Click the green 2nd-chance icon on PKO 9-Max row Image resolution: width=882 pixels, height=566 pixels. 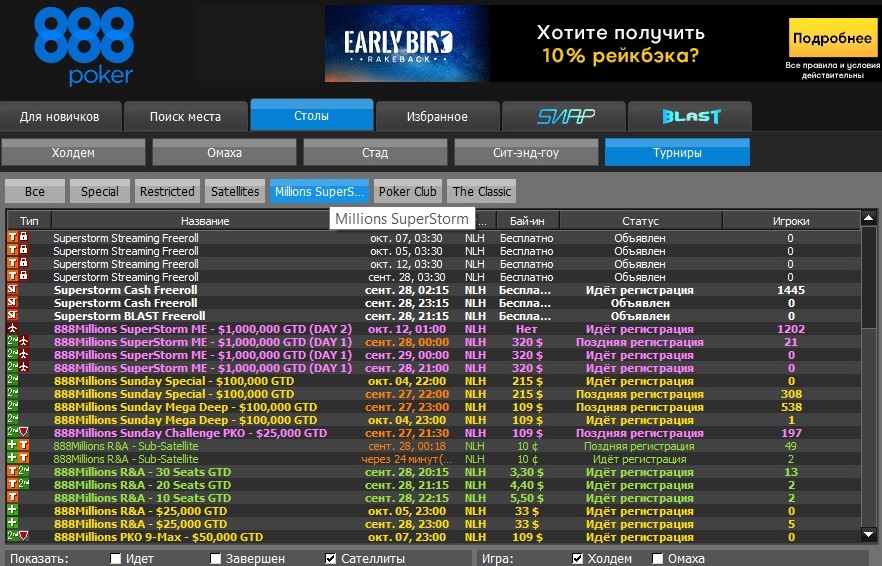coord(13,537)
